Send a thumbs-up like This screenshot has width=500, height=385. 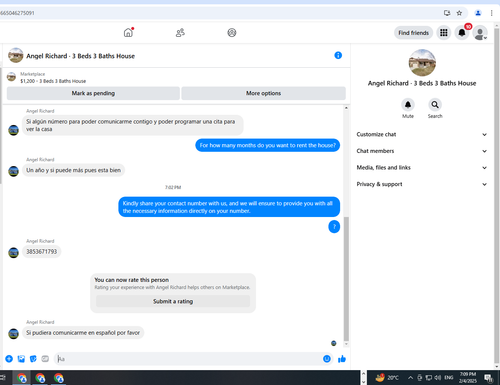tap(342, 359)
